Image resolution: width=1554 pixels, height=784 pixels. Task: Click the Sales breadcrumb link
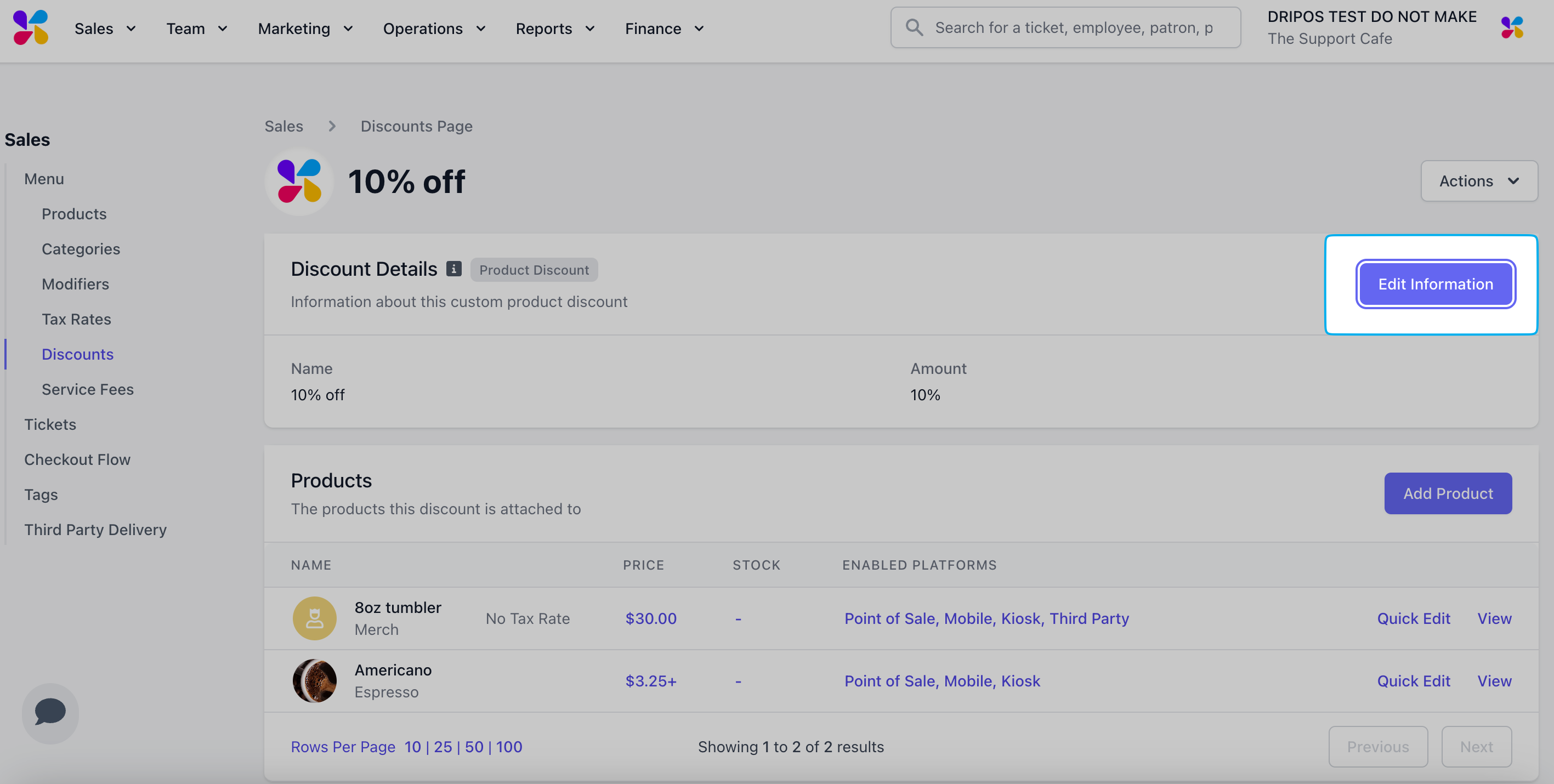283,126
